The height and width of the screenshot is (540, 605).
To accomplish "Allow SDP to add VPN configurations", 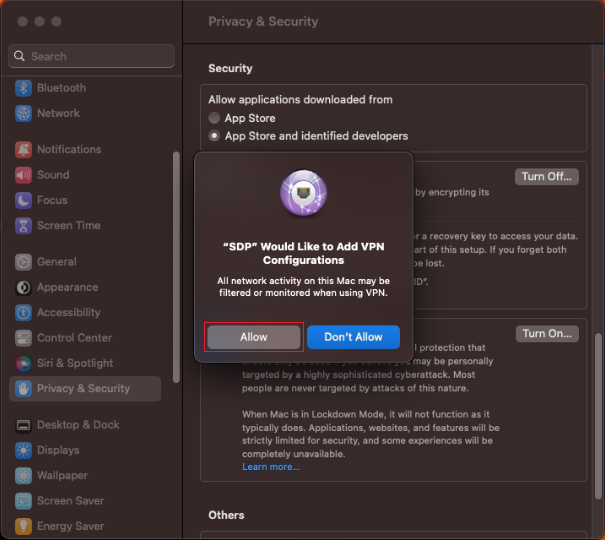I will point(254,337).
